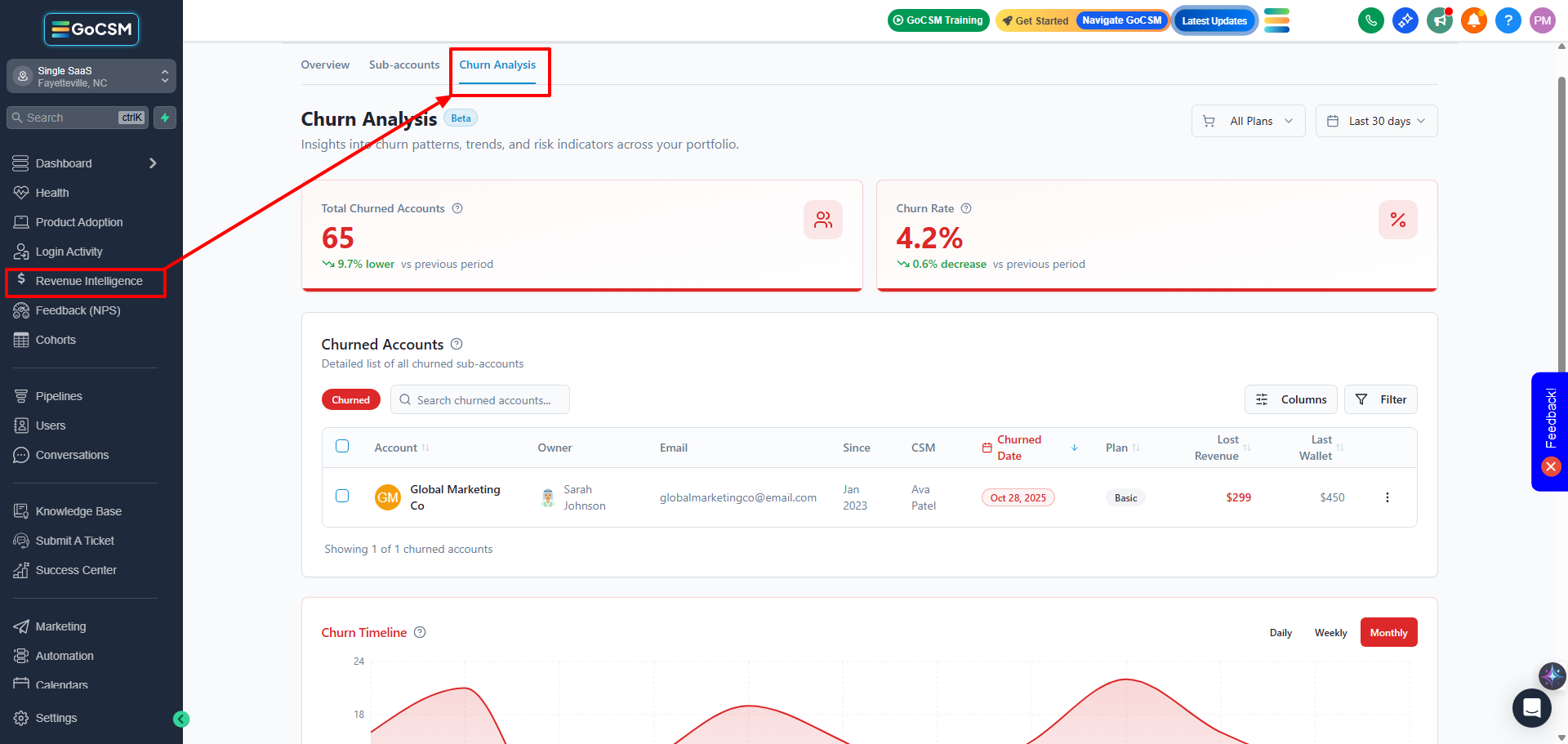Click the green phone call icon
Screen dimensions: 1568x744
pyautogui.click(x=1370, y=20)
